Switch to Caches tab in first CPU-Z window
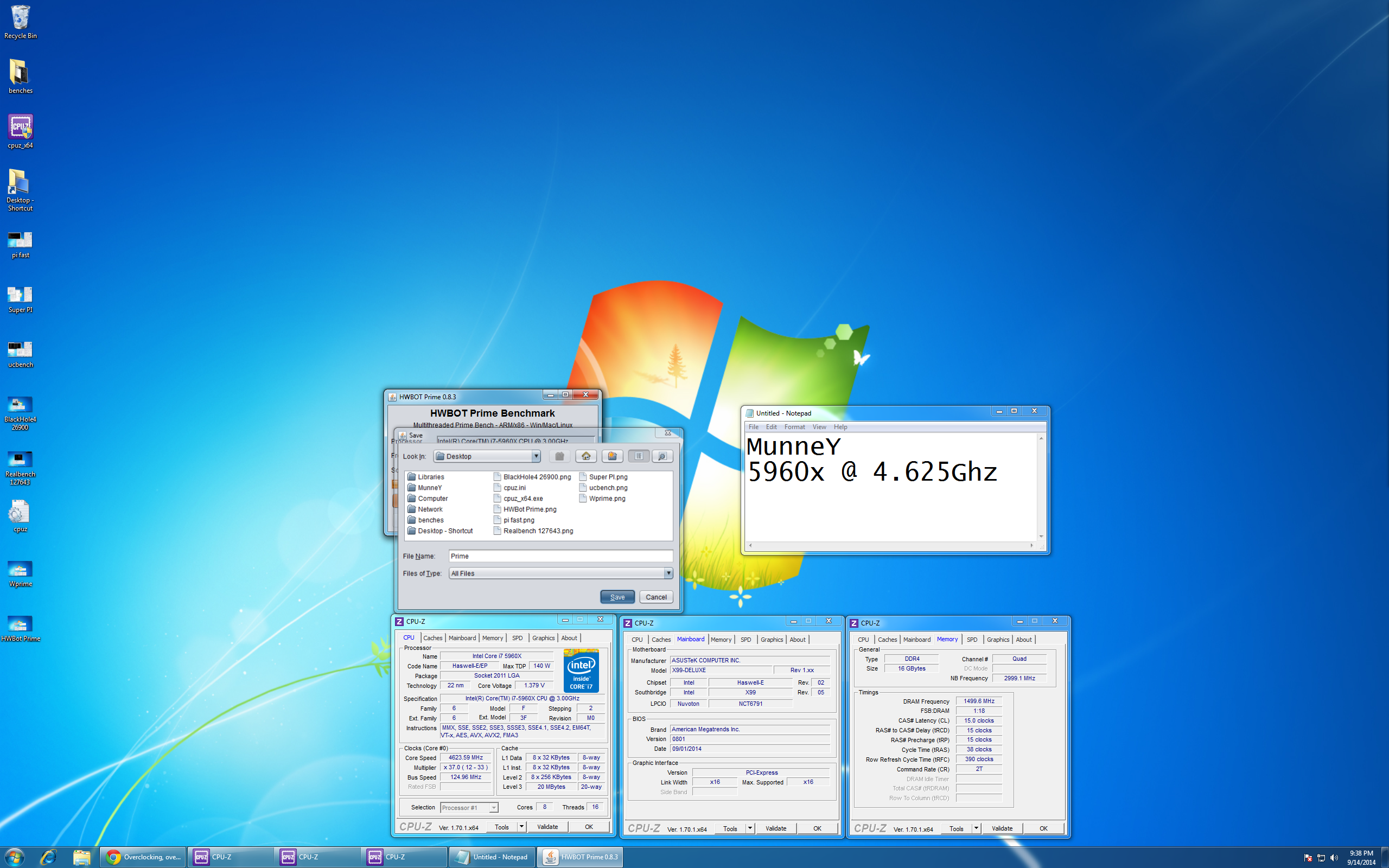1389x868 pixels. coord(433,638)
